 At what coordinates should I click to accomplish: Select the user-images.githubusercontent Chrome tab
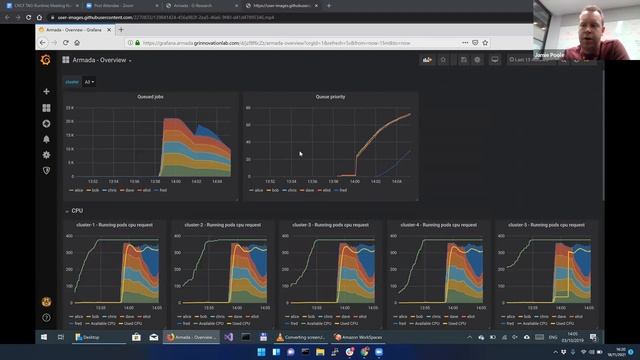282,6
